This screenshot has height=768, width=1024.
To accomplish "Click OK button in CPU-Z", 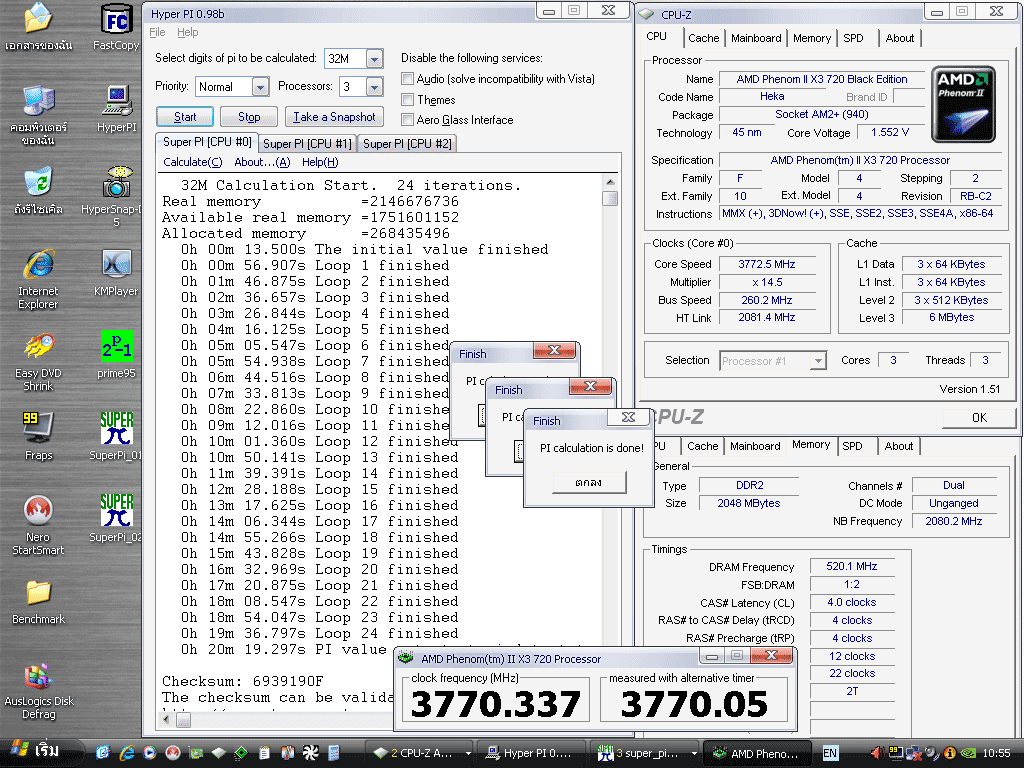I will point(979,417).
